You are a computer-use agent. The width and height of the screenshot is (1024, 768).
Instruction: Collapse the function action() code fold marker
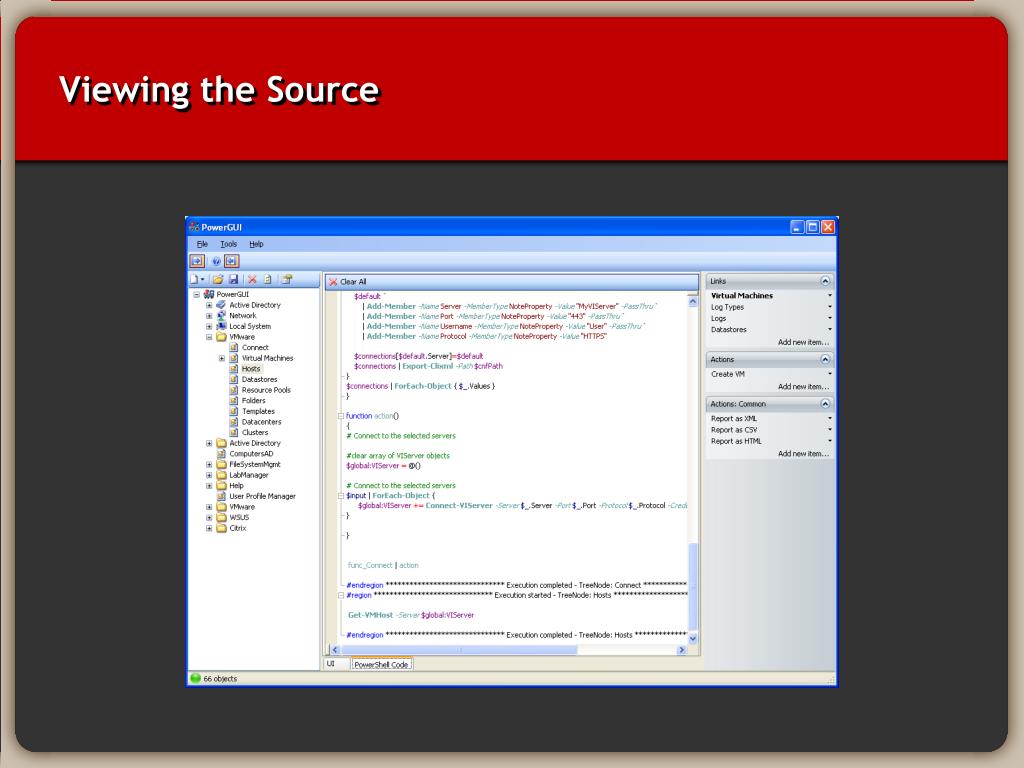[x=340, y=416]
